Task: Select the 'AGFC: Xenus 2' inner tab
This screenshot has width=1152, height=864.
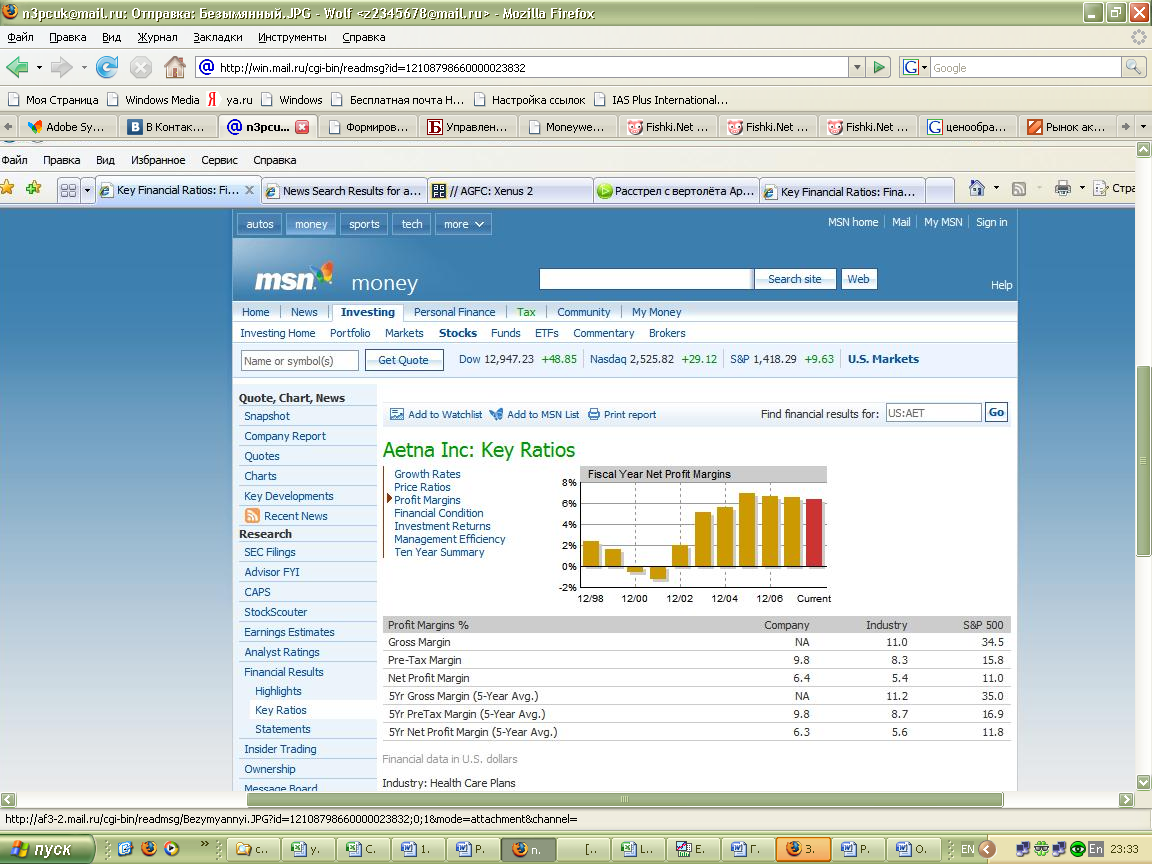Action: coord(510,190)
